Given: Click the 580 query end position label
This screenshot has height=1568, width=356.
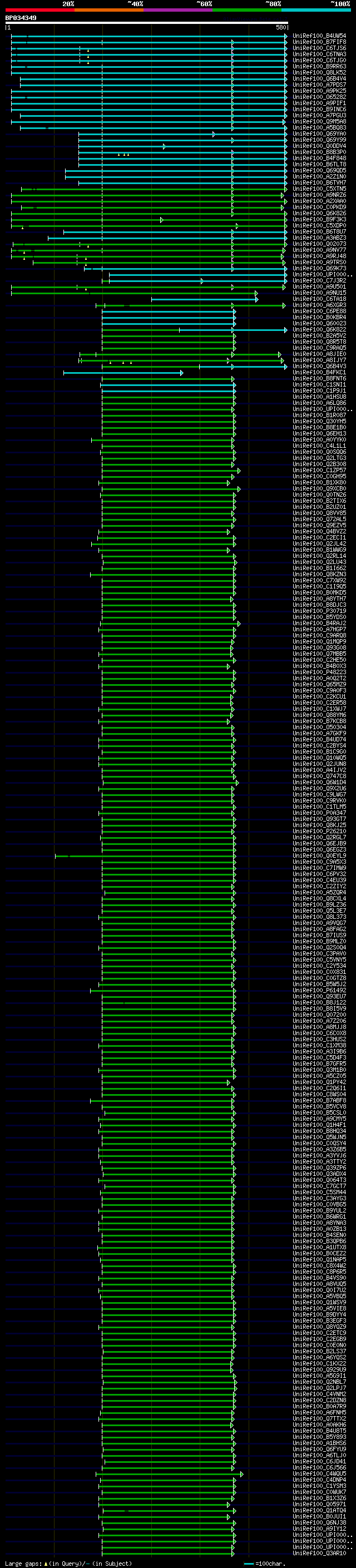Looking at the screenshot, I should pos(281,27).
